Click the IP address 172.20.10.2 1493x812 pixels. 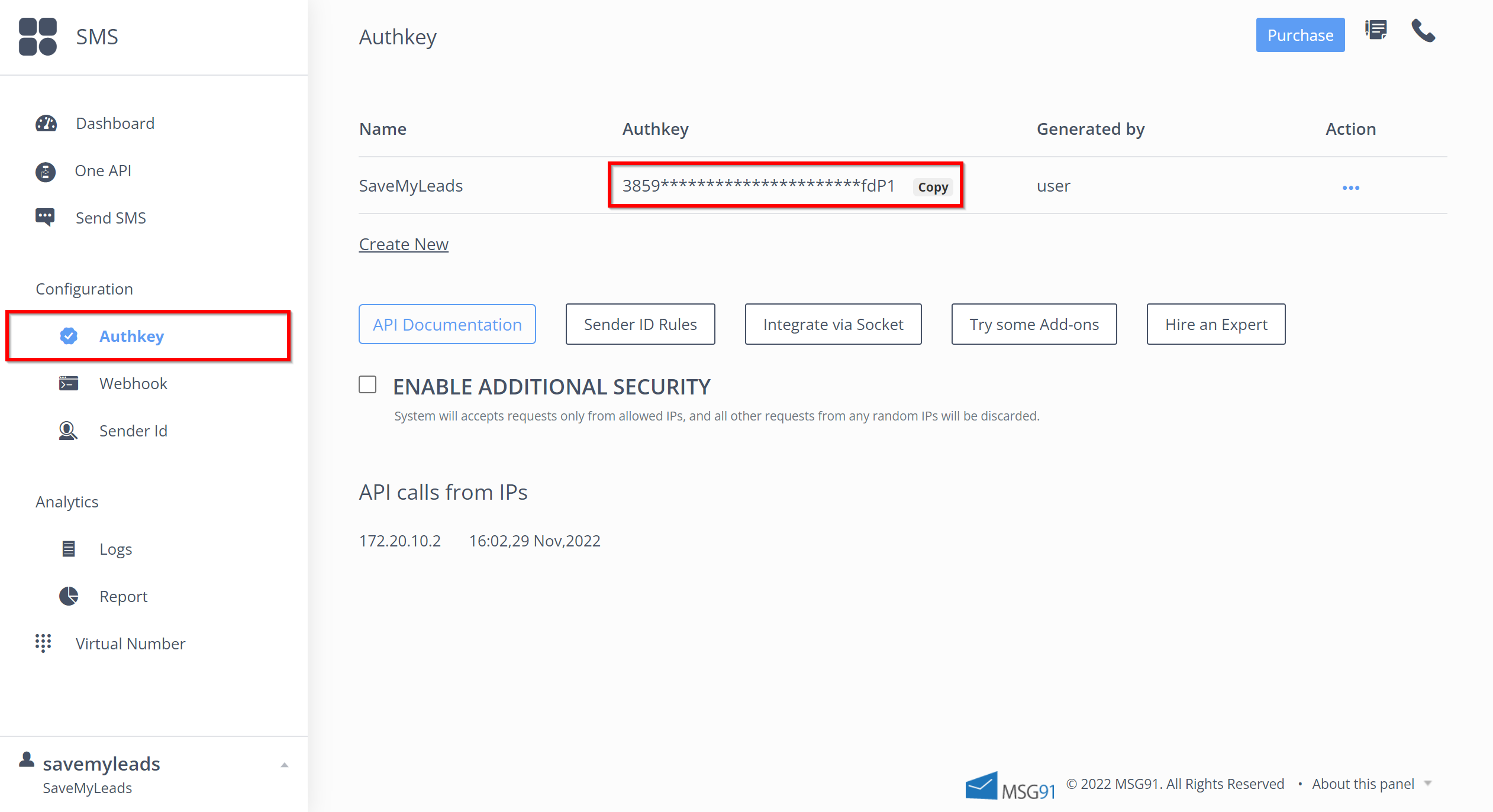point(400,541)
